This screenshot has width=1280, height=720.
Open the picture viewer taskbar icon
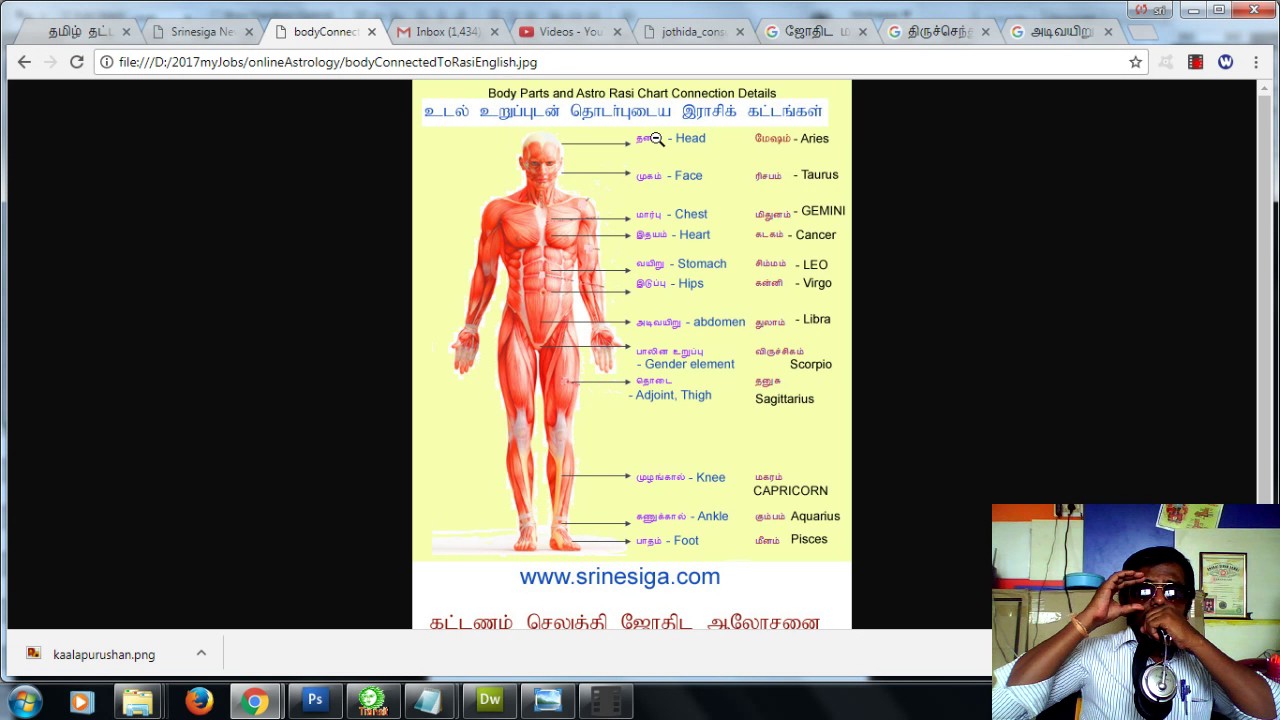pos(548,701)
